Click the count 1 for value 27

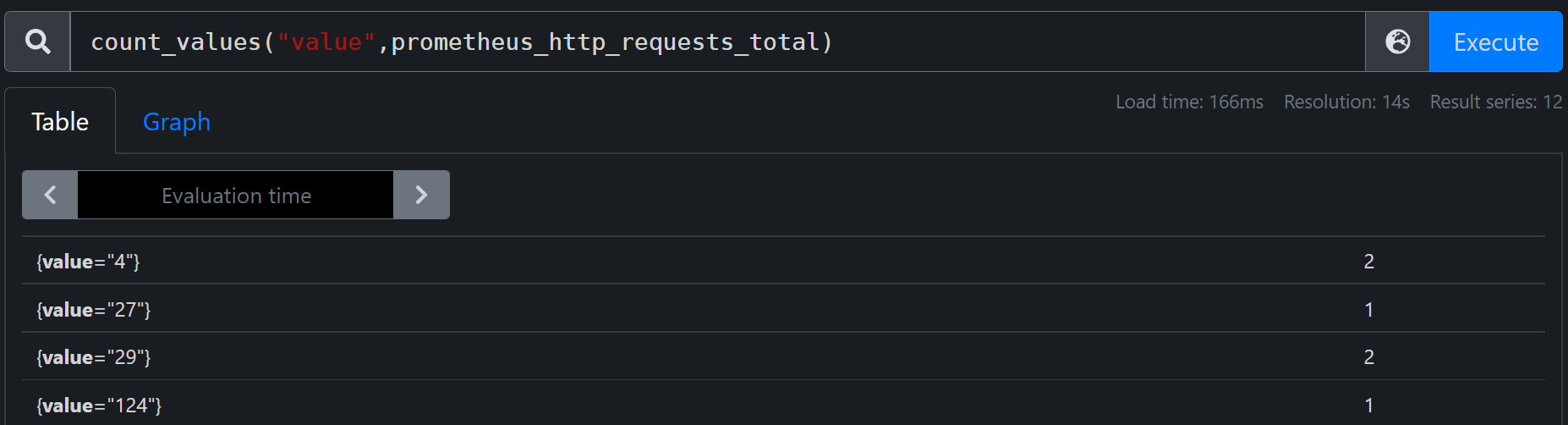click(x=1368, y=310)
